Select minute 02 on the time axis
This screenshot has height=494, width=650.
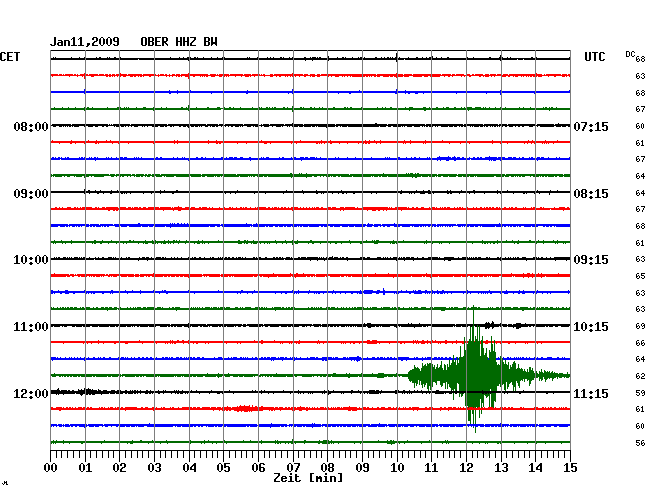[x=119, y=467]
